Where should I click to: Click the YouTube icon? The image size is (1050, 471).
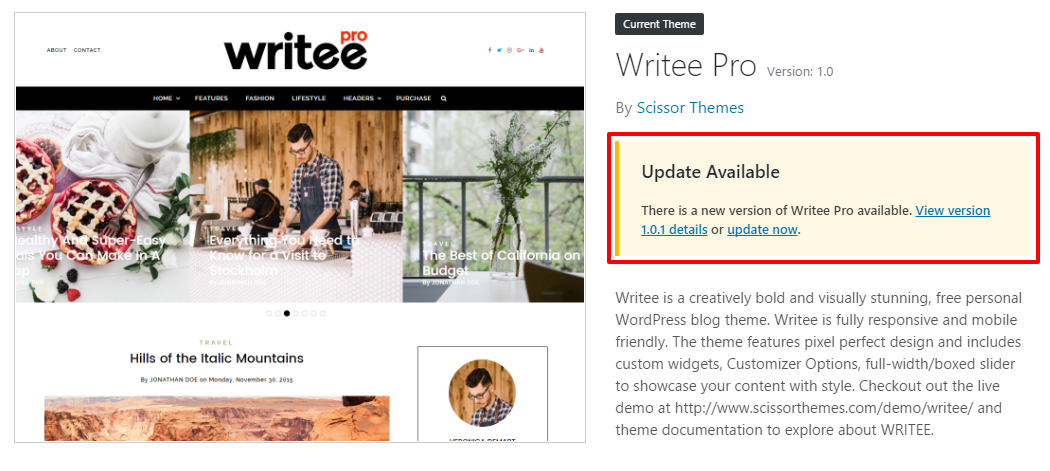pyautogui.click(x=542, y=50)
